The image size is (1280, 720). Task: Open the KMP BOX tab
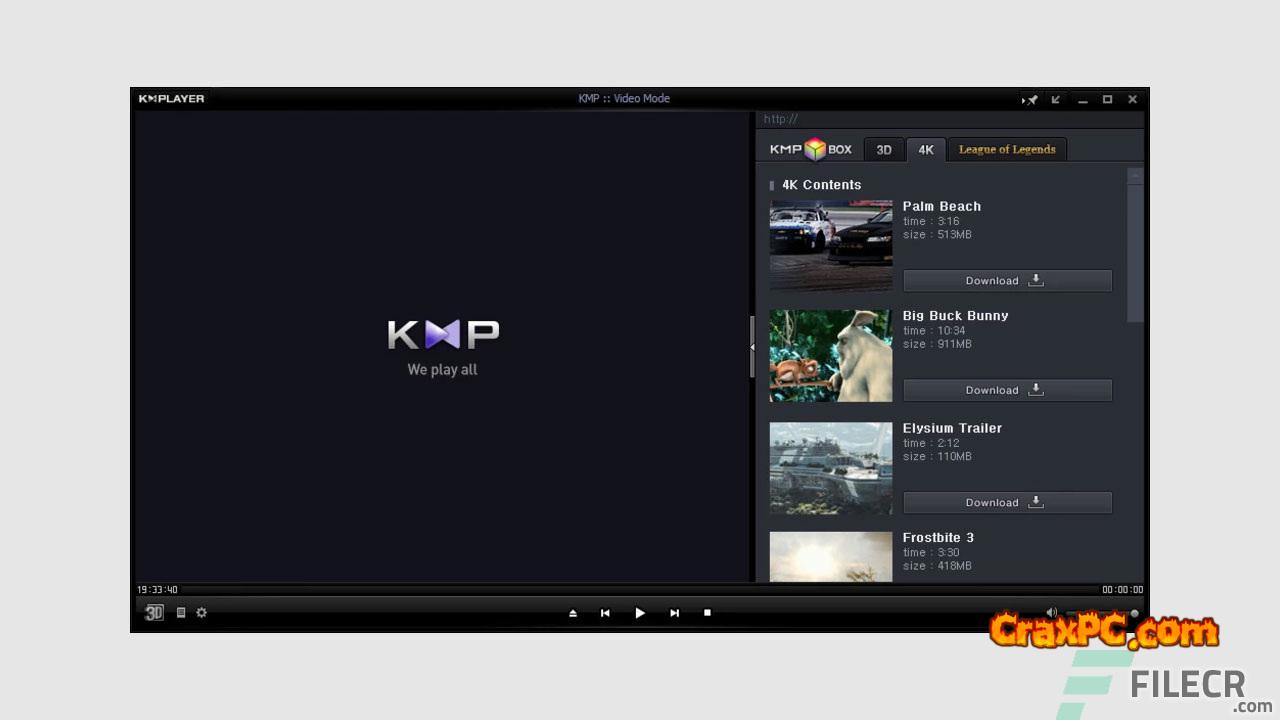(x=811, y=149)
